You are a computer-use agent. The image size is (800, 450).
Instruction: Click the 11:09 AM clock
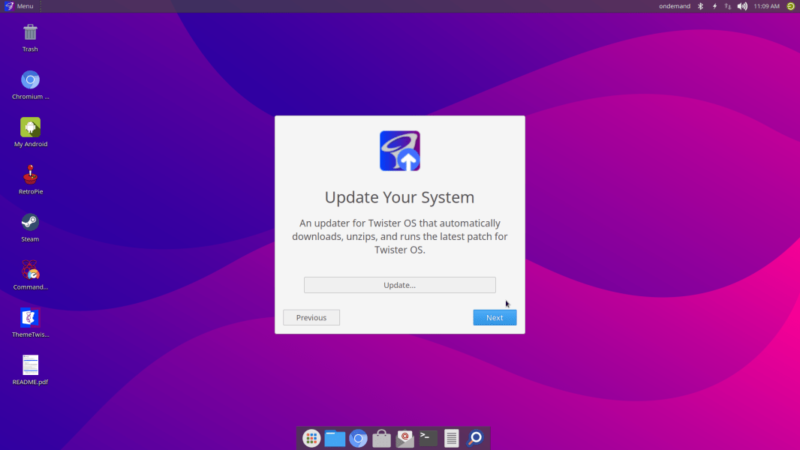[766, 6]
